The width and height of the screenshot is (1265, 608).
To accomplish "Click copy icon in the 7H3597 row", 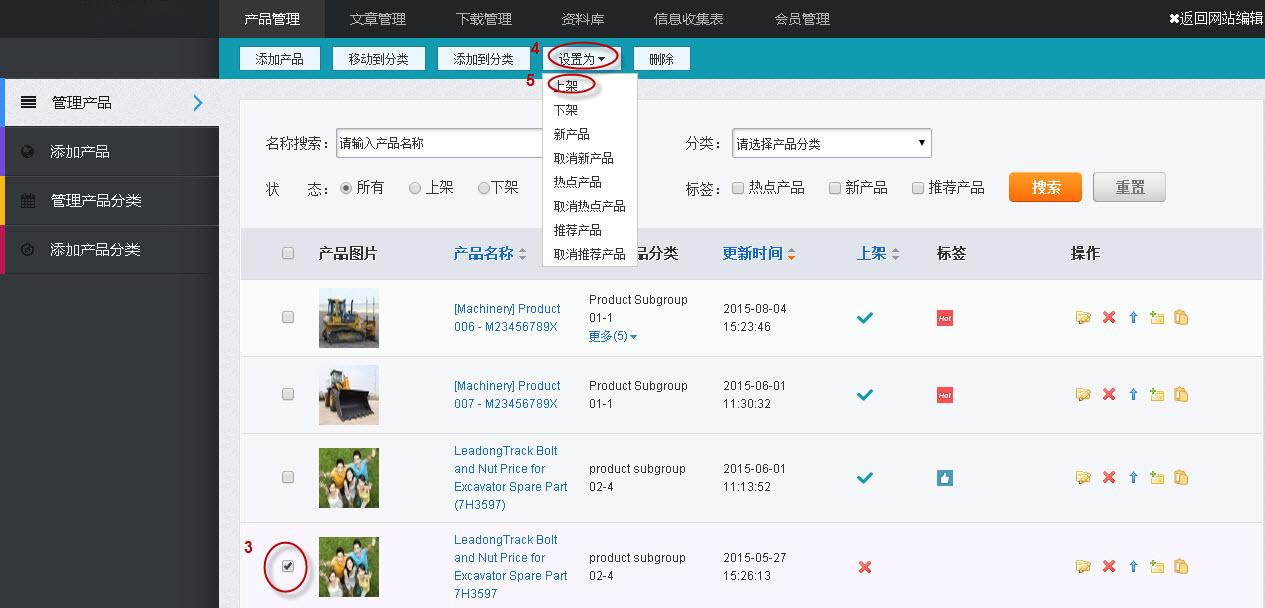I will tap(1181, 567).
